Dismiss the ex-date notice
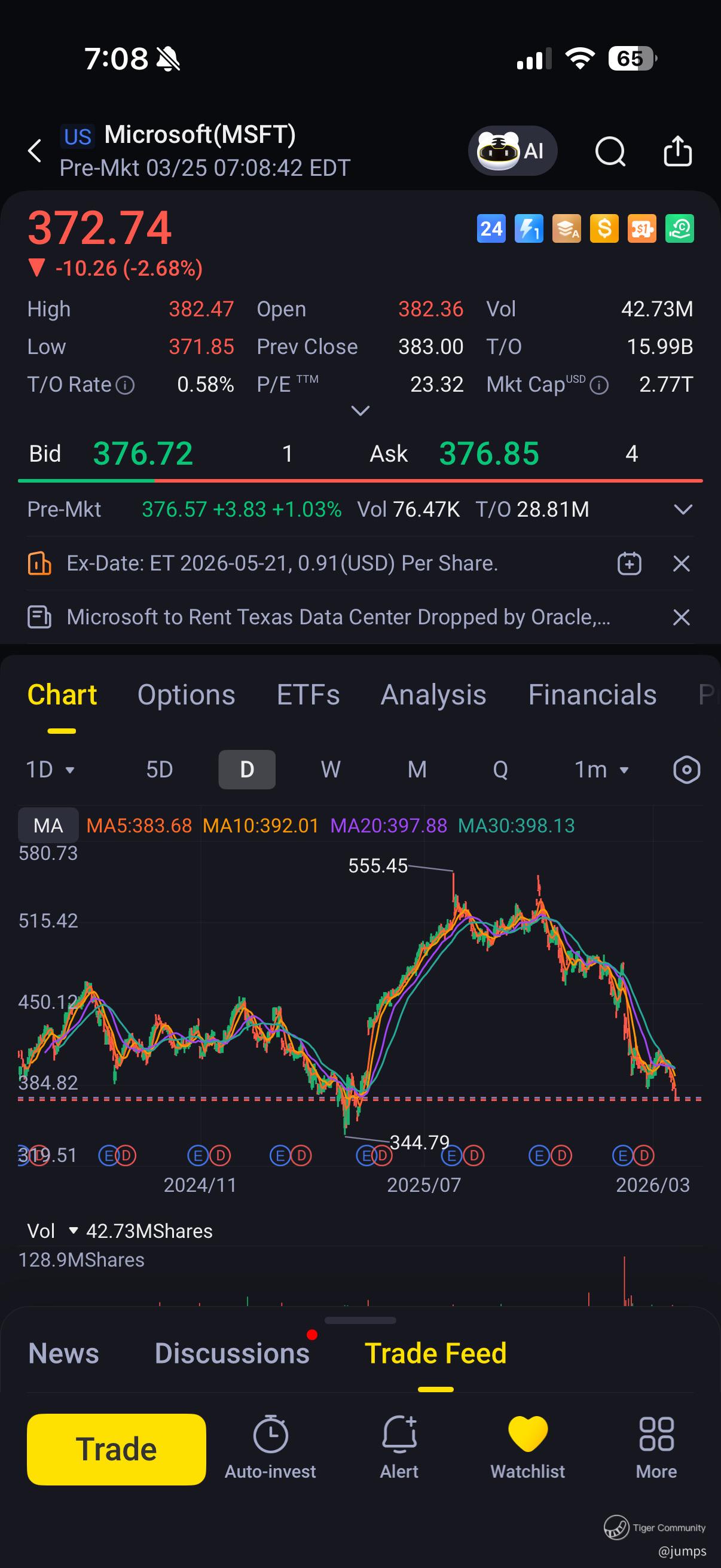This screenshot has height=1568, width=721. point(681,563)
